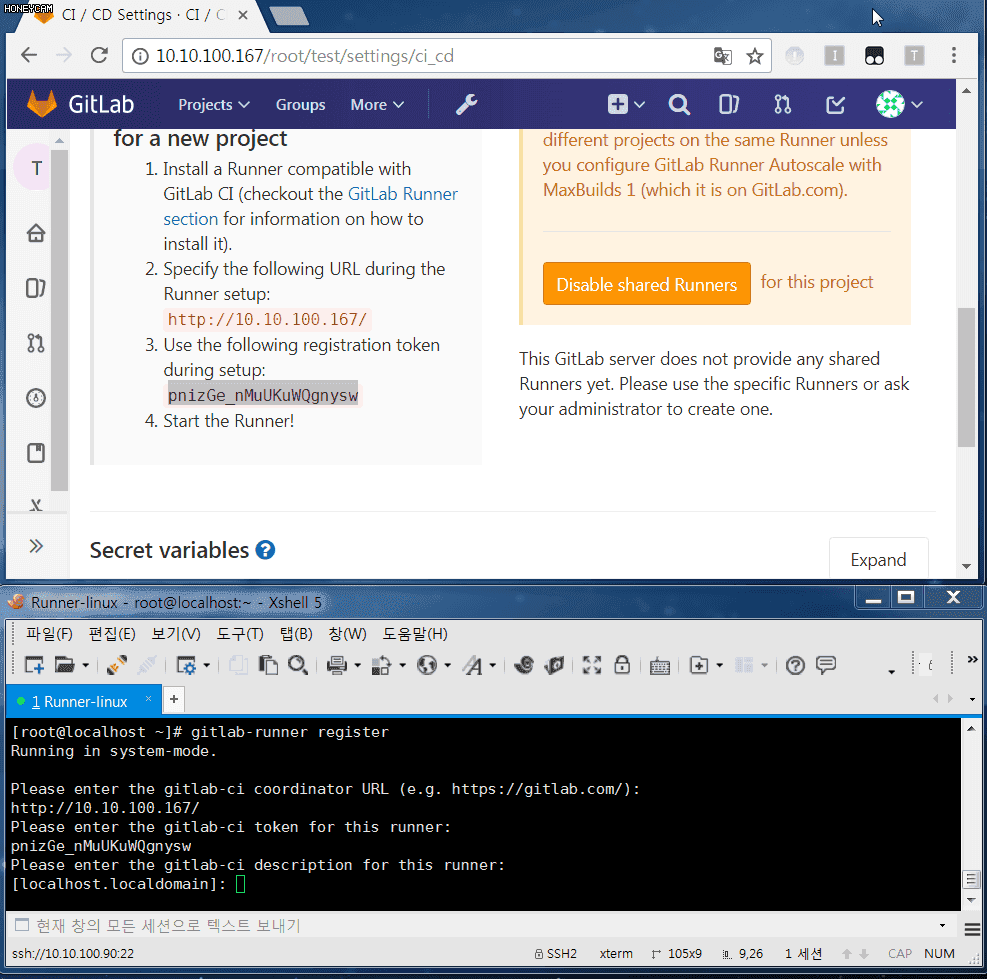Screen dimensions: 987x979
Task: Open the todos checkmark icon in navbar
Action: (x=835, y=105)
